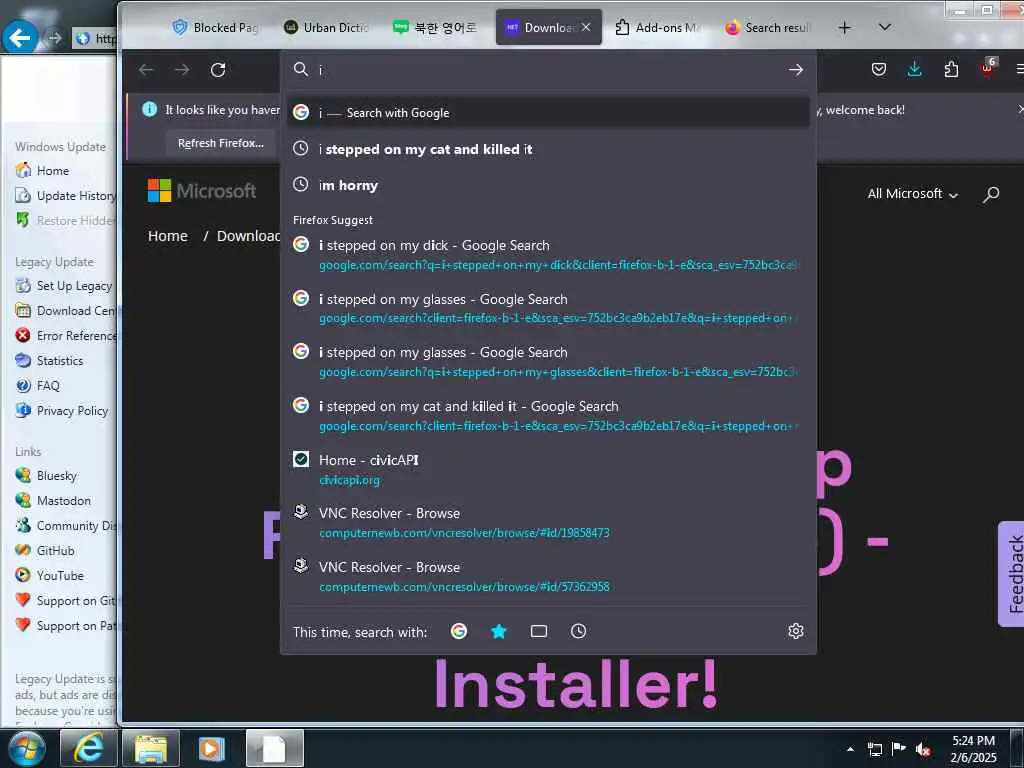Open 'i stepped on my cat and killed it - Google Search'
The width and height of the screenshot is (1024, 768).
point(549,415)
